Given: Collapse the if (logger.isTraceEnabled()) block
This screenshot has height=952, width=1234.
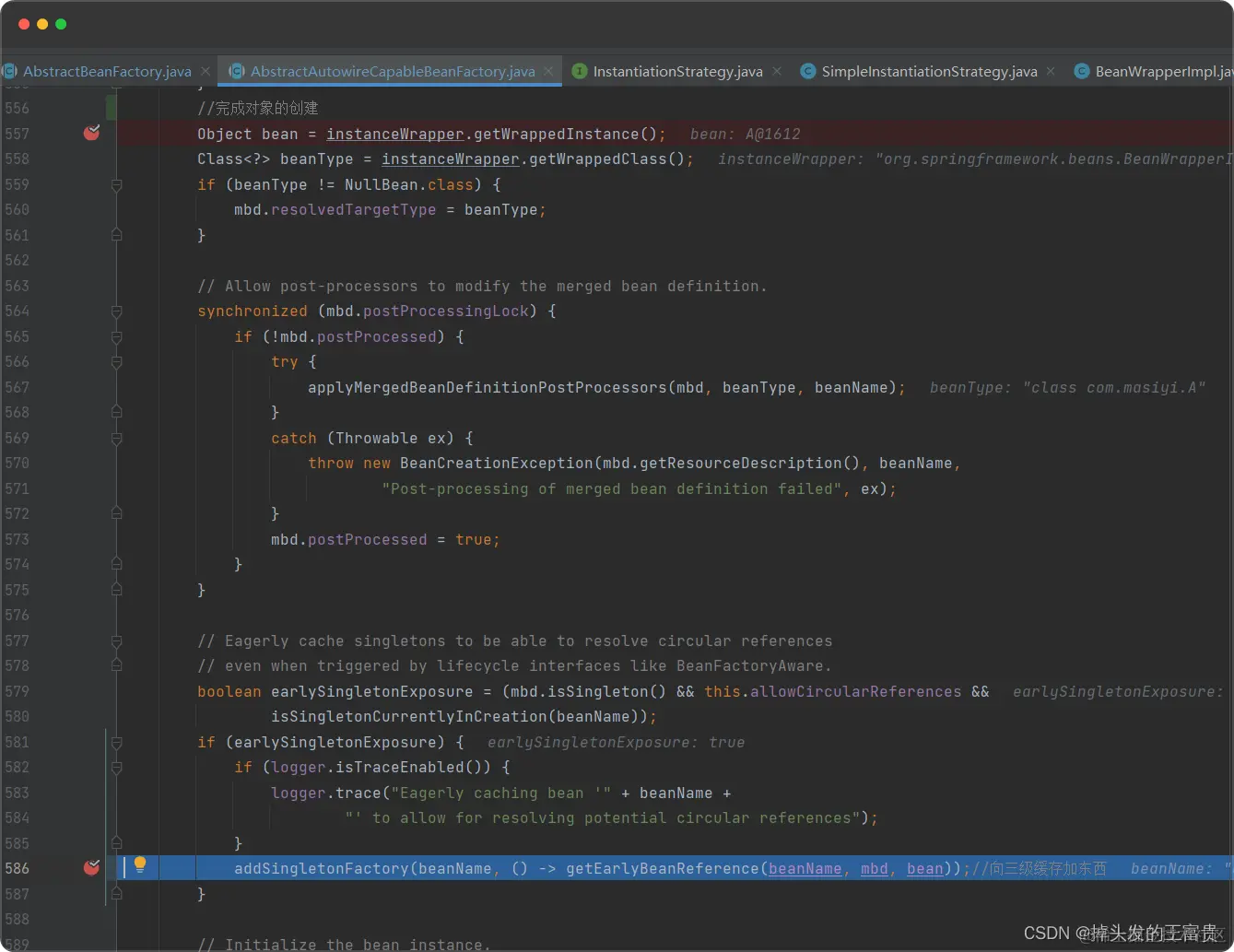Looking at the screenshot, I should coord(116,767).
